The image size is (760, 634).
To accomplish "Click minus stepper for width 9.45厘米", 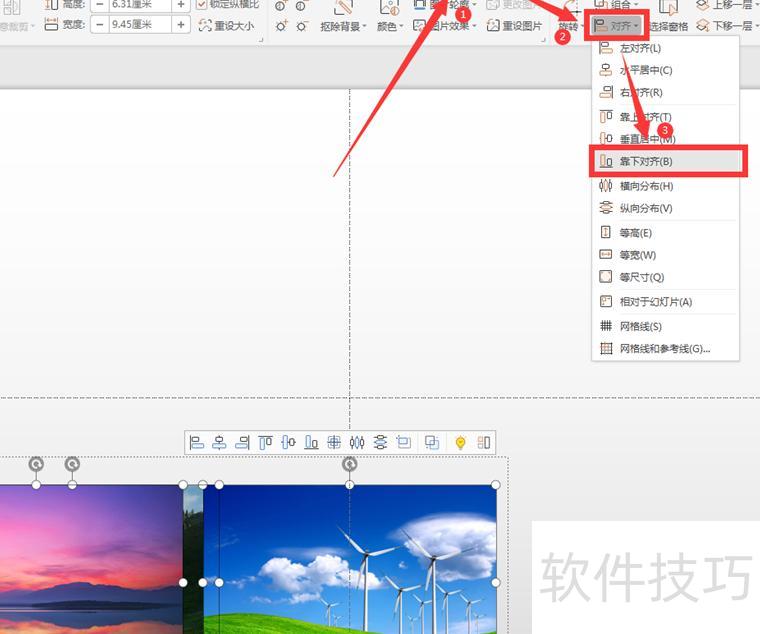I will (100, 24).
